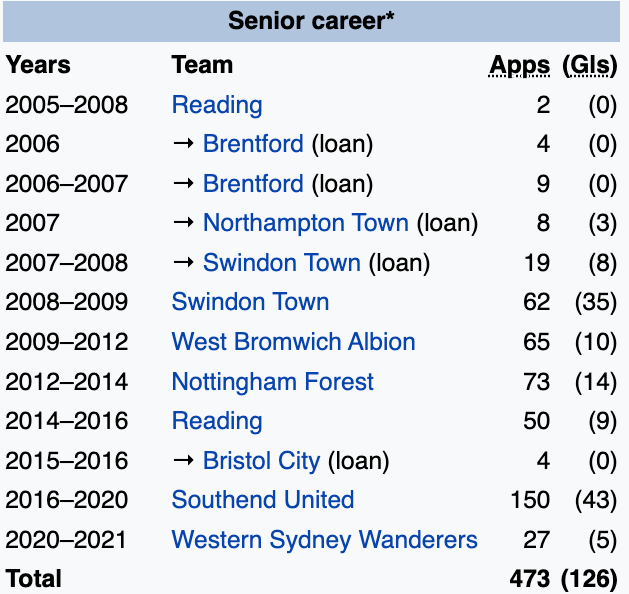Click the Apps column abbreviation header
This screenshot has height=594, width=629.
coord(519,66)
